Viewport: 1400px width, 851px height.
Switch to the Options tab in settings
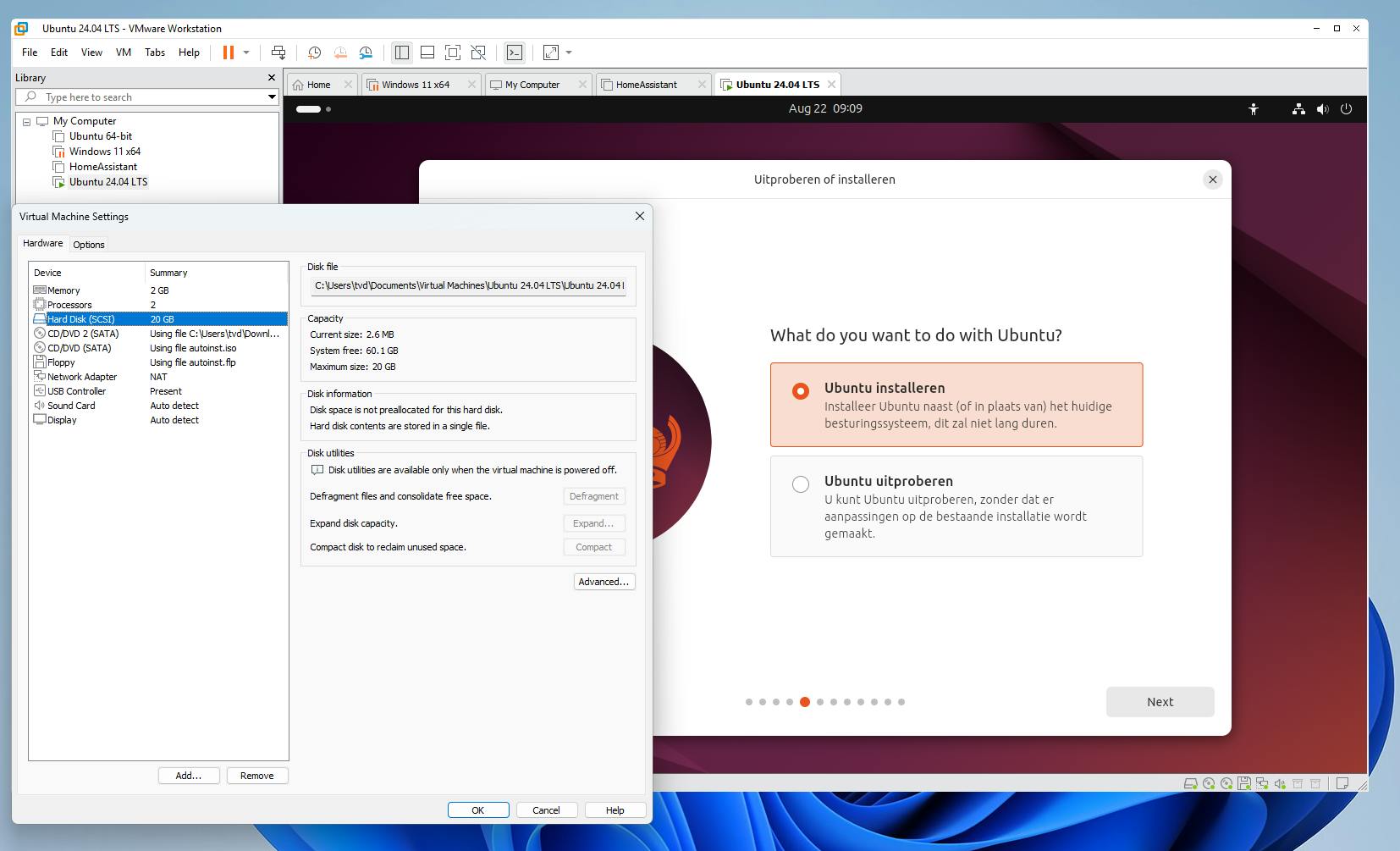(x=89, y=245)
